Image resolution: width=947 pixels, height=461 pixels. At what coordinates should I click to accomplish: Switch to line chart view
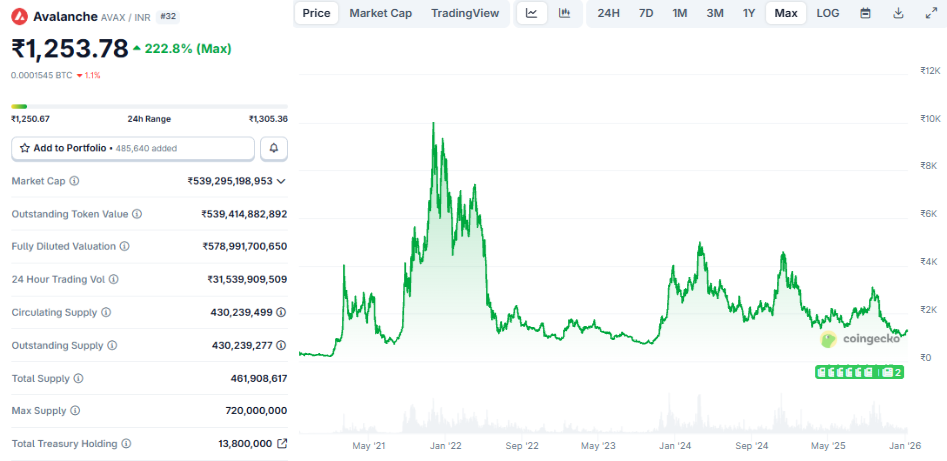[531, 13]
